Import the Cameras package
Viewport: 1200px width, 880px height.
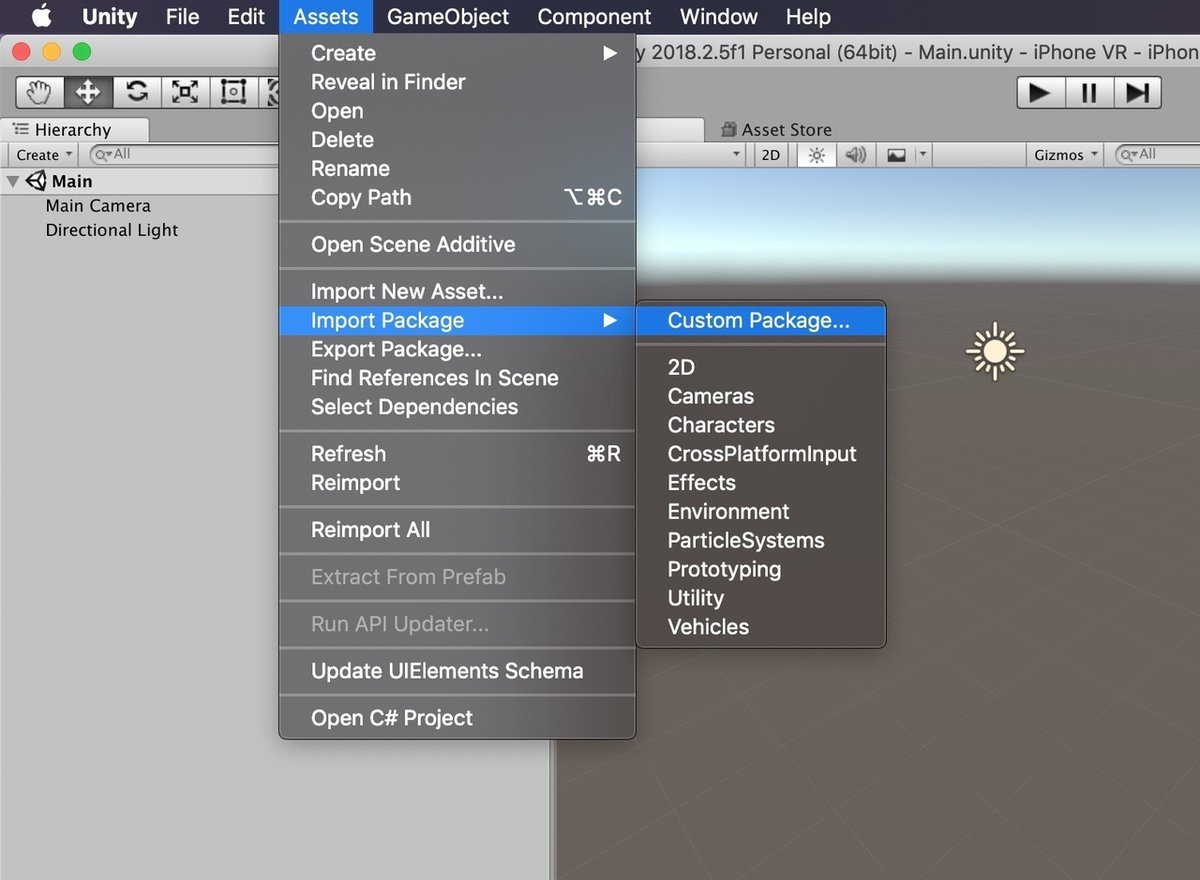pos(761,397)
